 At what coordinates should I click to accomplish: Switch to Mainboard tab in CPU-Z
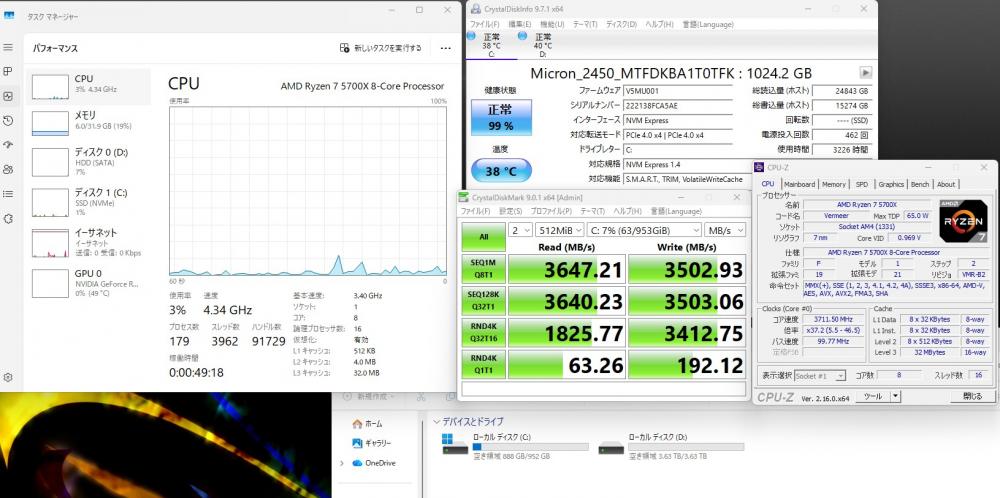799,184
